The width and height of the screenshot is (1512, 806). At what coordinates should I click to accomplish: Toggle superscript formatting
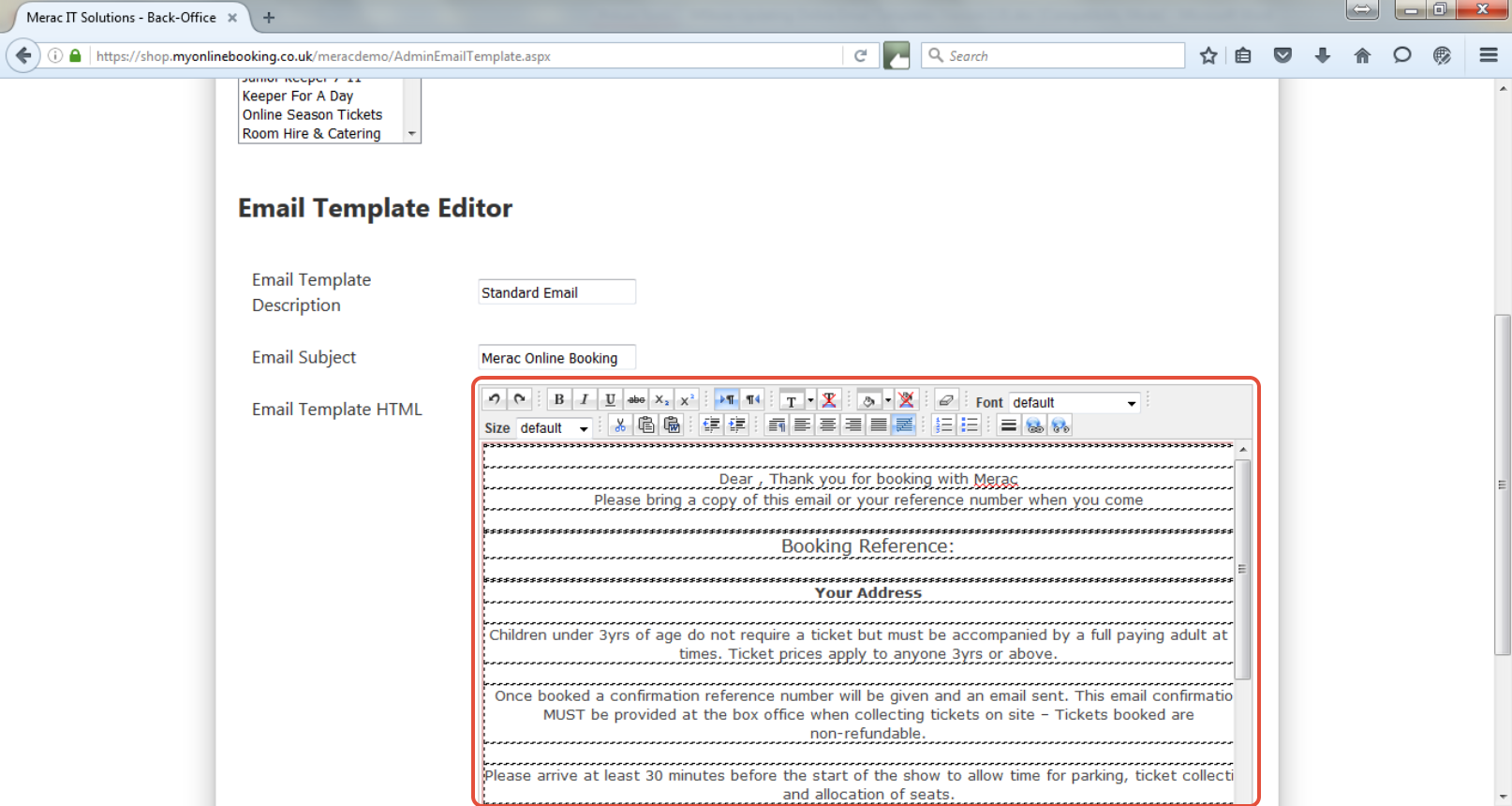point(687,400)
